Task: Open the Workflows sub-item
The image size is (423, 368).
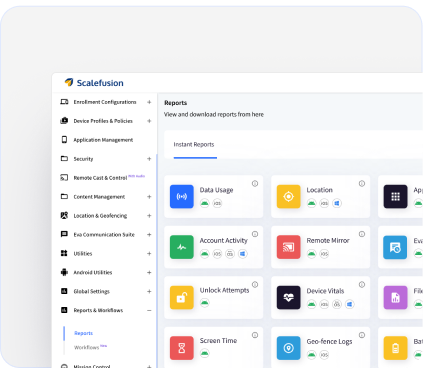Action: 87,347
